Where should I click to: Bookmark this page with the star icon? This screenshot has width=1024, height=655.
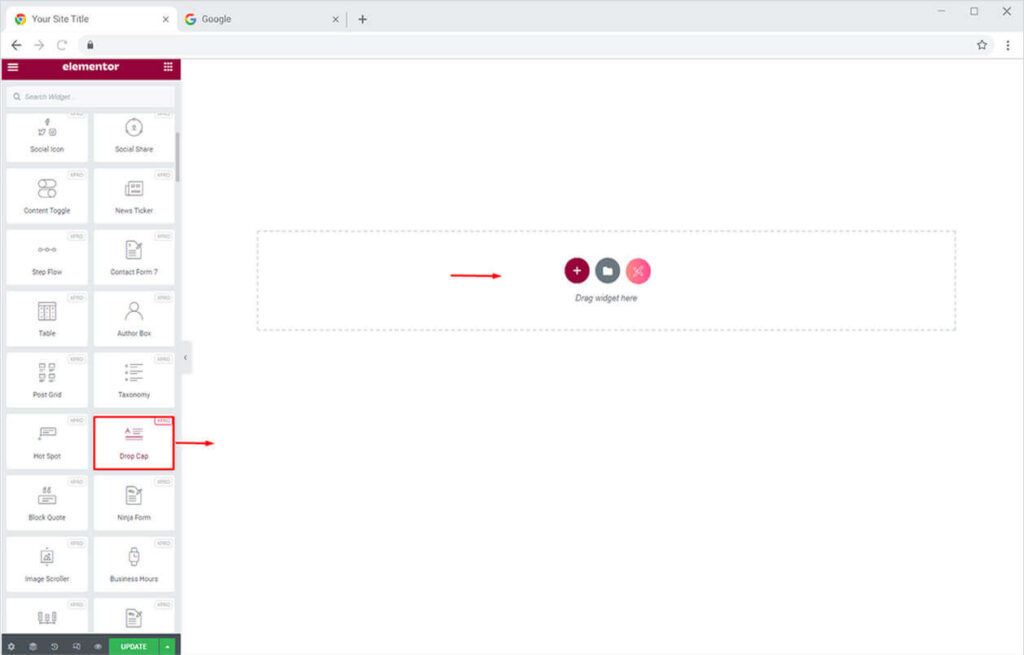tap(982, 45)
